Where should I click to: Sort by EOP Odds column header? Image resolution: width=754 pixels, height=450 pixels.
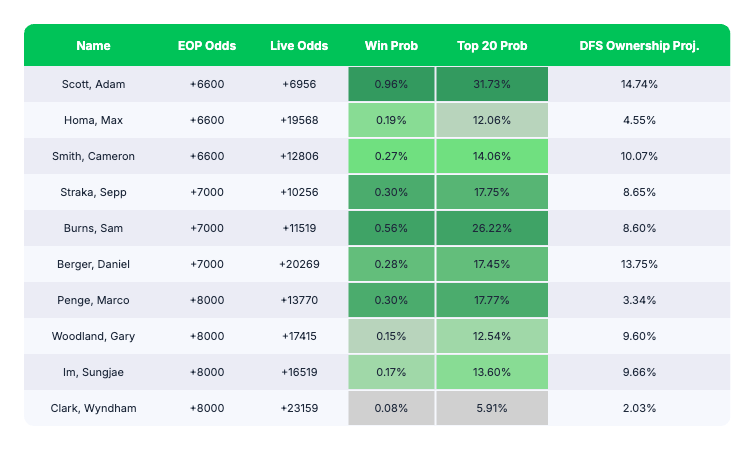206,46
